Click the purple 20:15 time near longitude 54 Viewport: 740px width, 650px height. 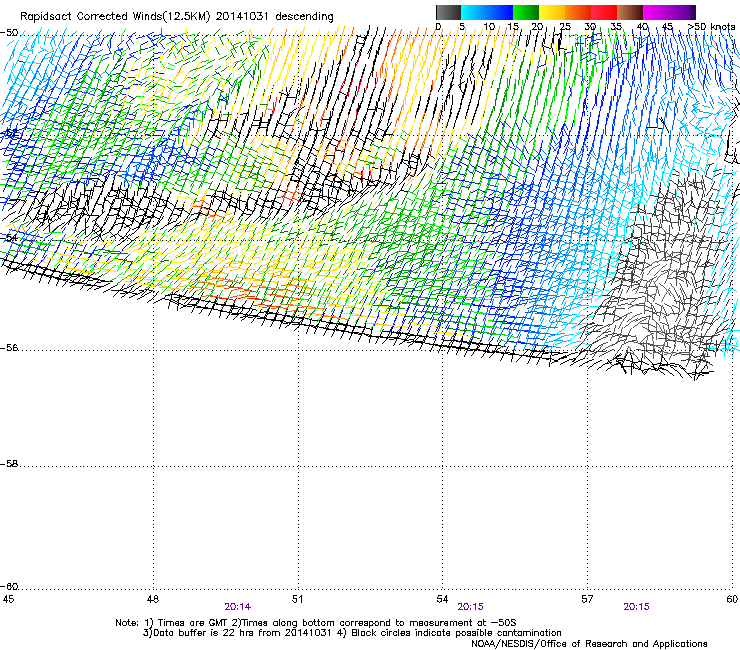[x=471, y=607]
